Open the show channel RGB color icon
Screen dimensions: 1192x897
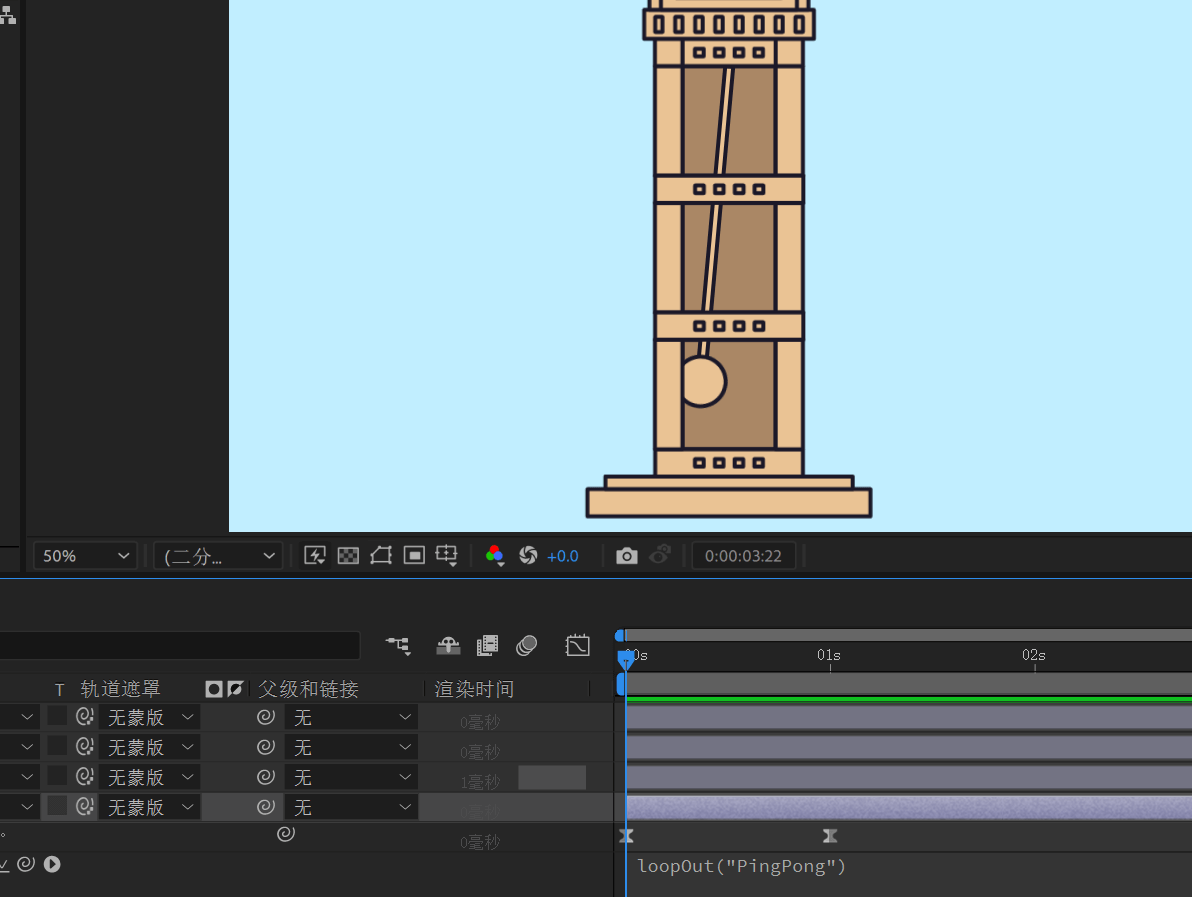(495, 556)
